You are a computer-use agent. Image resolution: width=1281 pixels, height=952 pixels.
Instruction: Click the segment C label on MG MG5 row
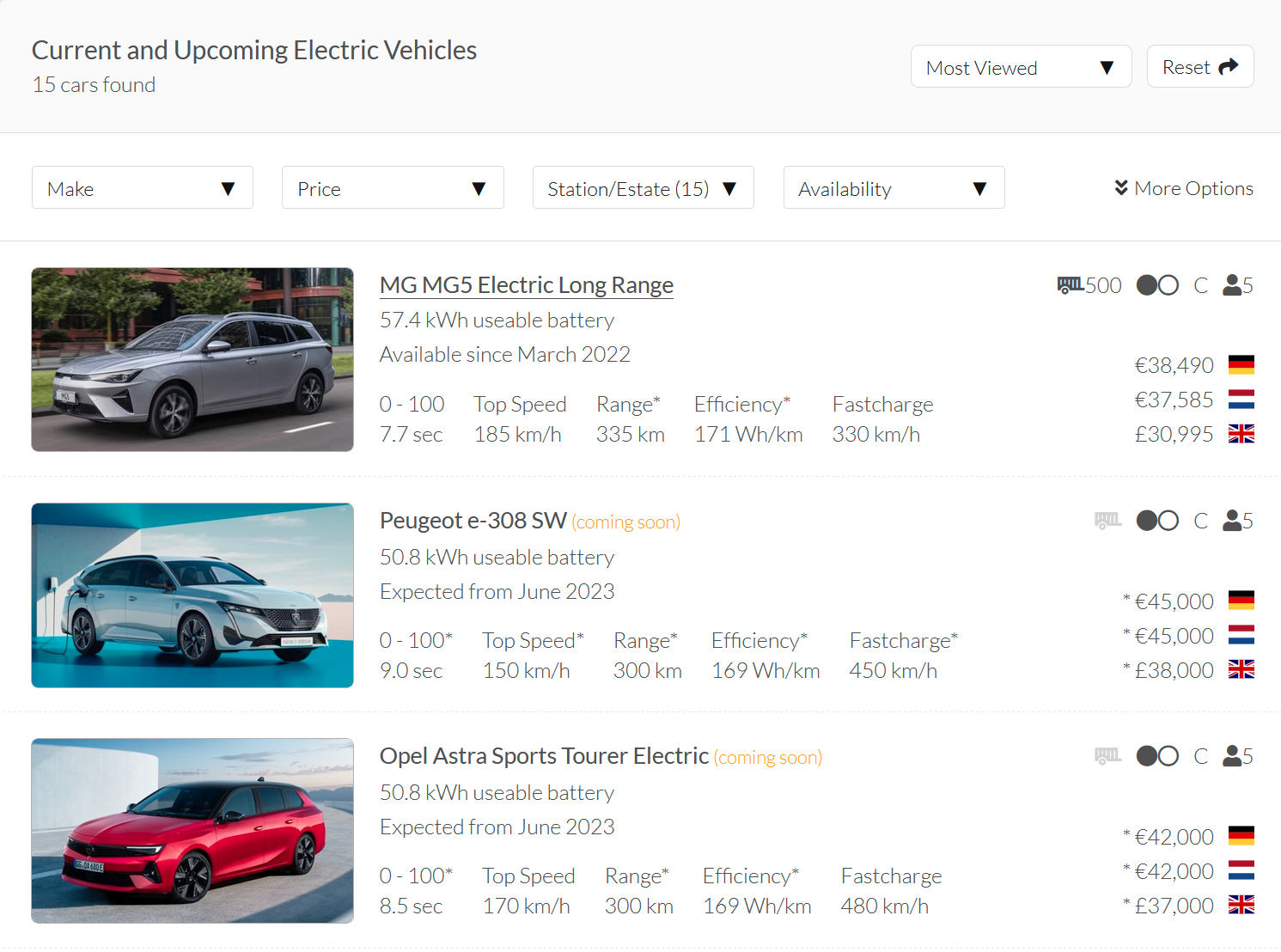coord(1200,285)
